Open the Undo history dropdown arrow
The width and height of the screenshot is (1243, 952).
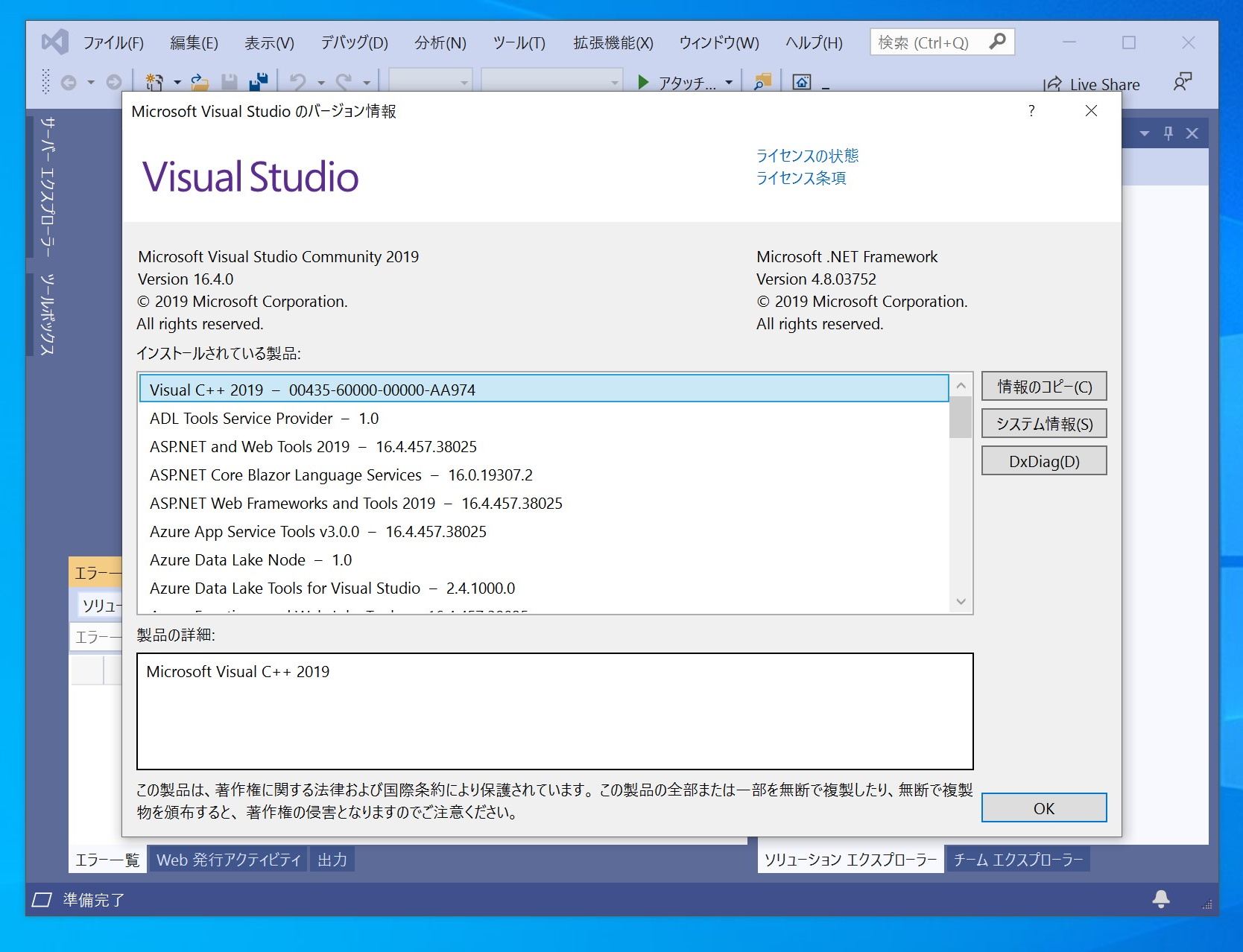click(322, 83)
